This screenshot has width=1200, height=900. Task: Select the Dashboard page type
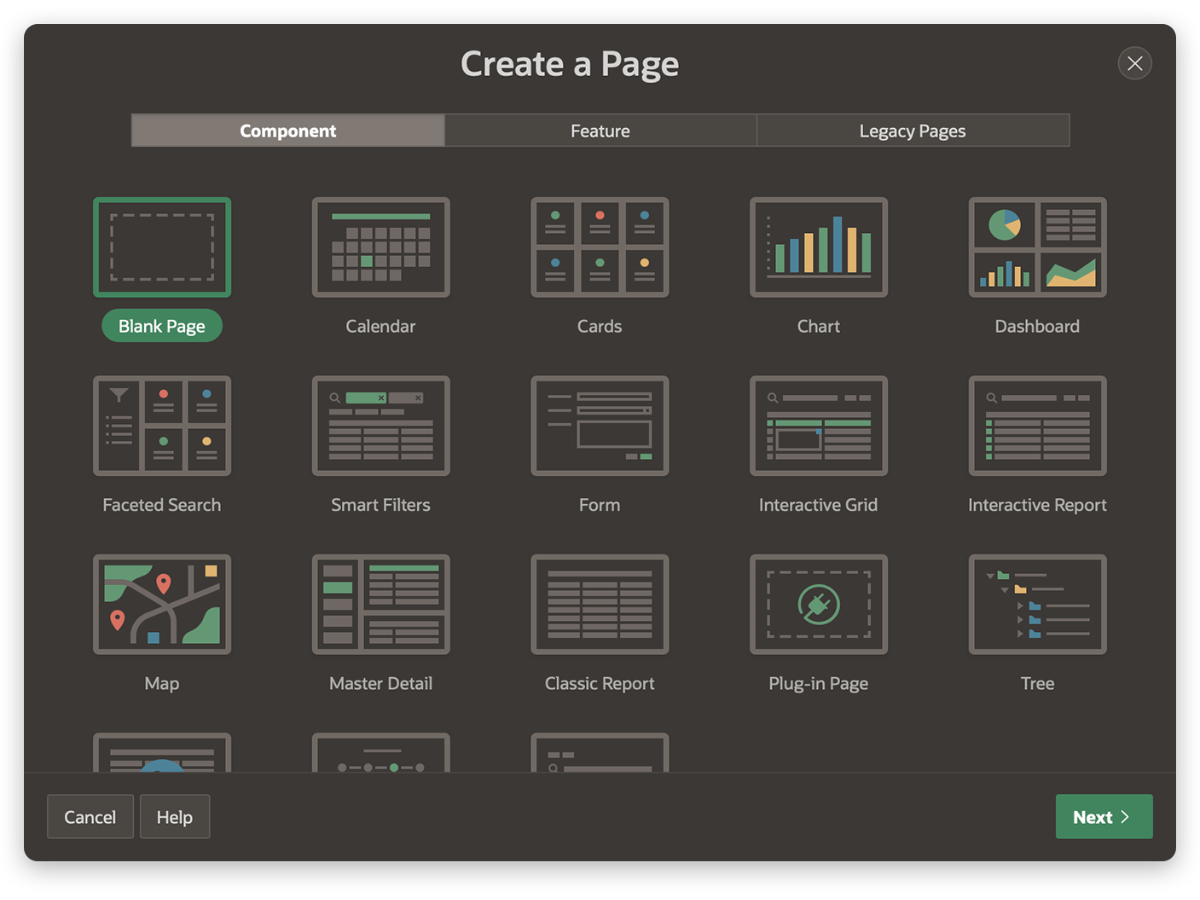pyautogui.click(x=1037, y=247)
